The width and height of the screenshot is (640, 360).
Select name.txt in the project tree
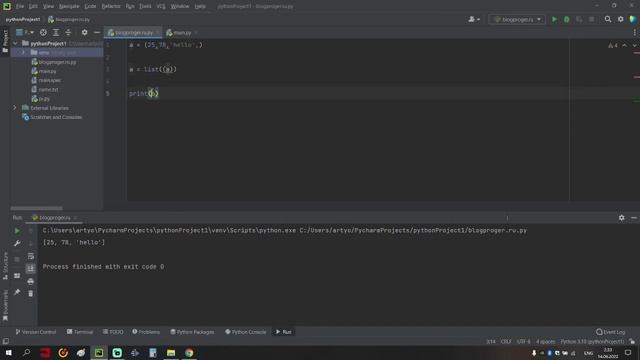tap(48, 89)
